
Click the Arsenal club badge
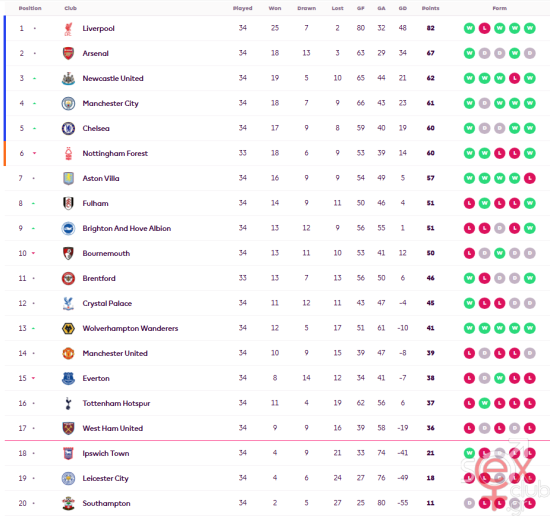tap(68, 53)
